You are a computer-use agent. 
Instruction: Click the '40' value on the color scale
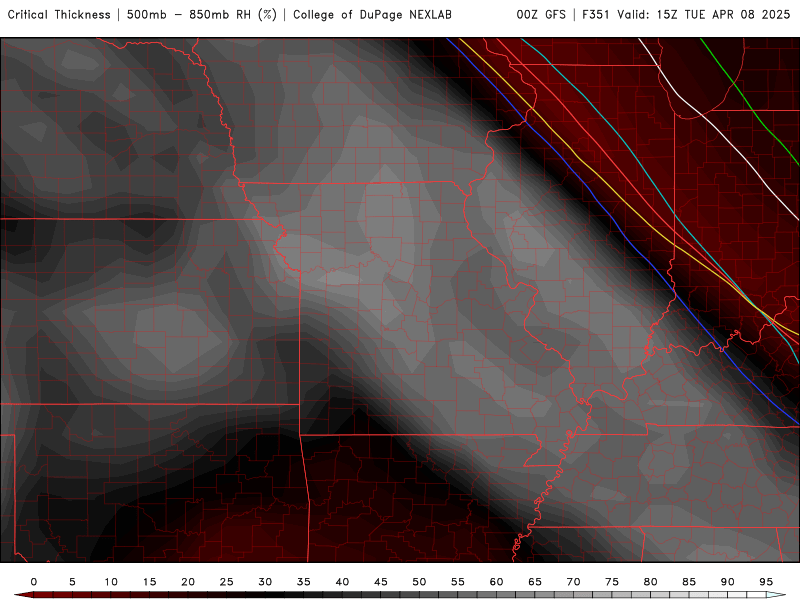tap(342, 582)
